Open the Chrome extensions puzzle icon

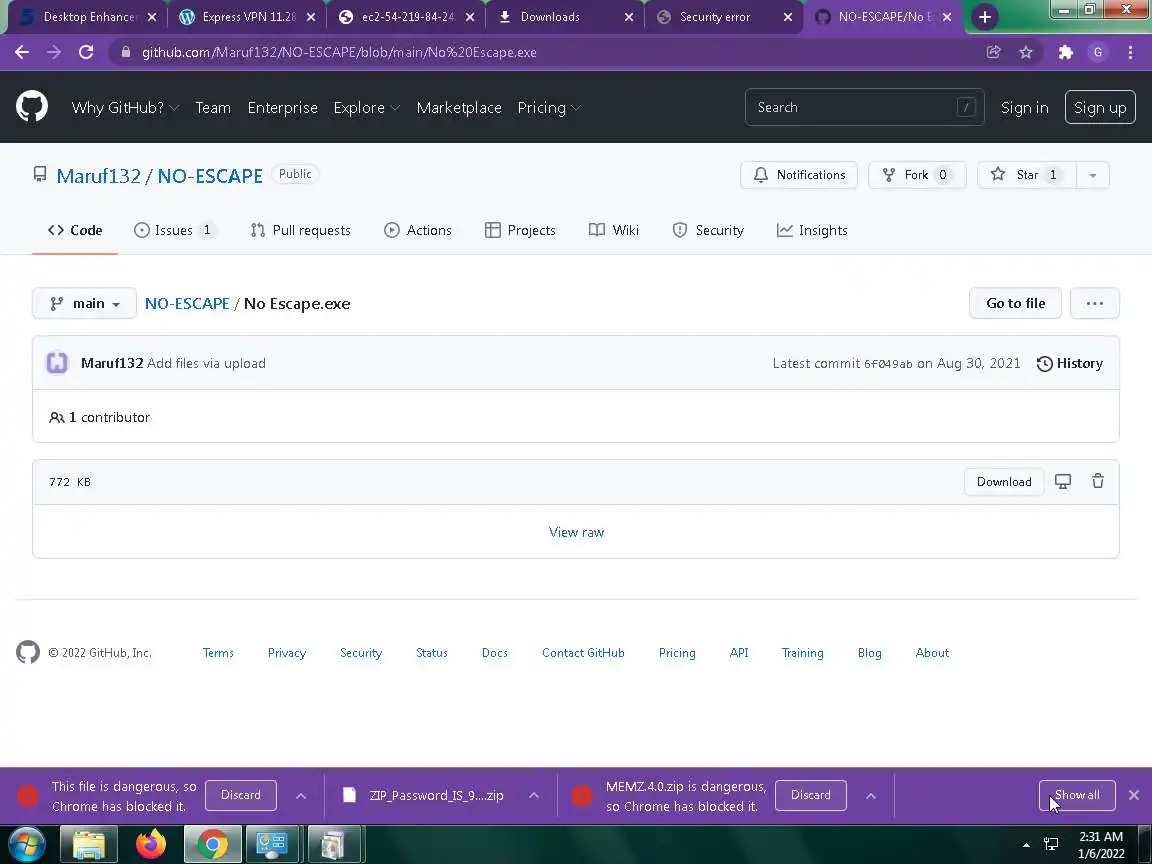pos(1065,52)
